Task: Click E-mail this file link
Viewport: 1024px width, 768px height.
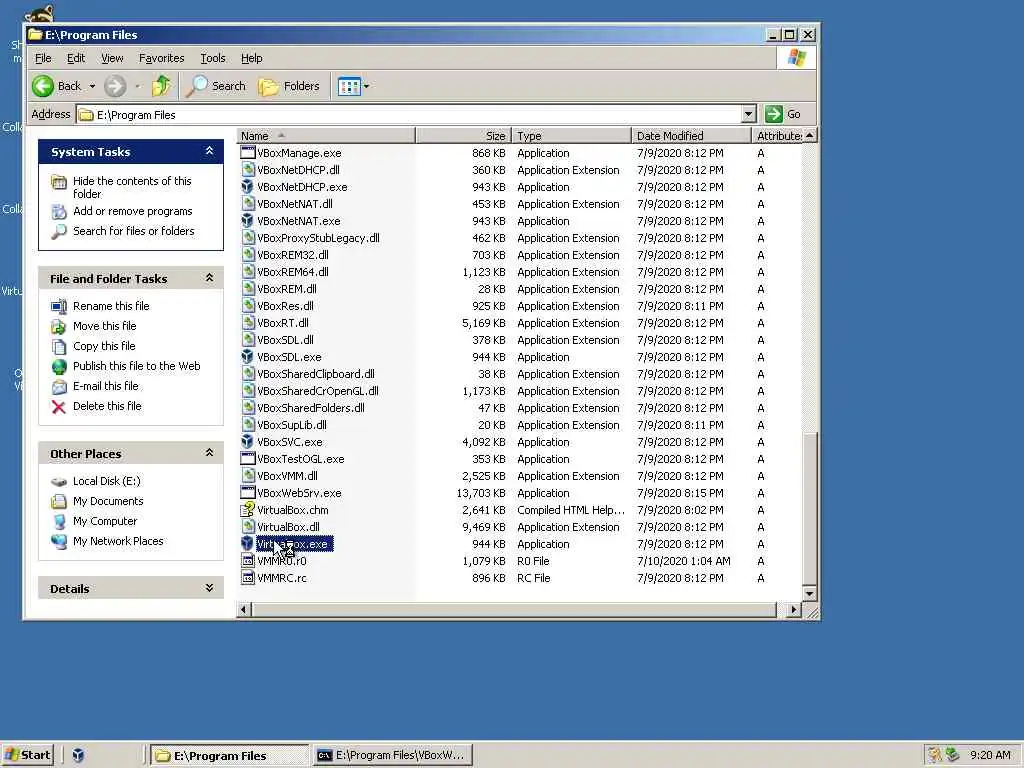Action: pos(106,386)
